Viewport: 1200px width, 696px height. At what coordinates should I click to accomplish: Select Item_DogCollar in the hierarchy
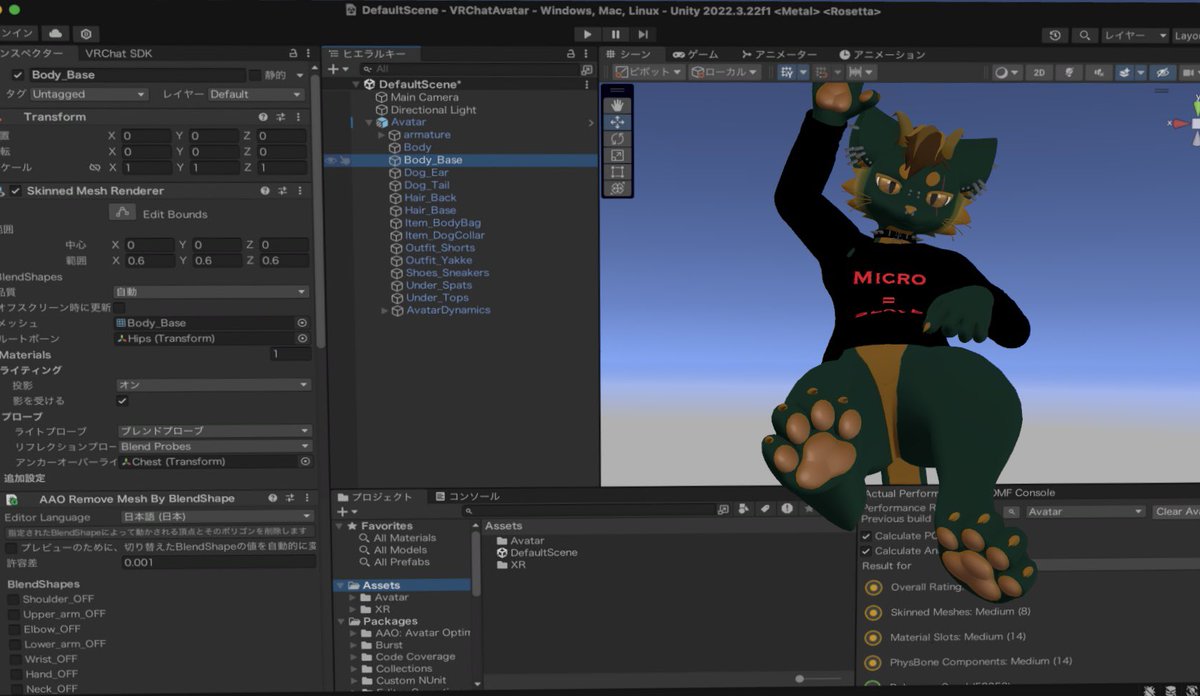pos(444,235)
